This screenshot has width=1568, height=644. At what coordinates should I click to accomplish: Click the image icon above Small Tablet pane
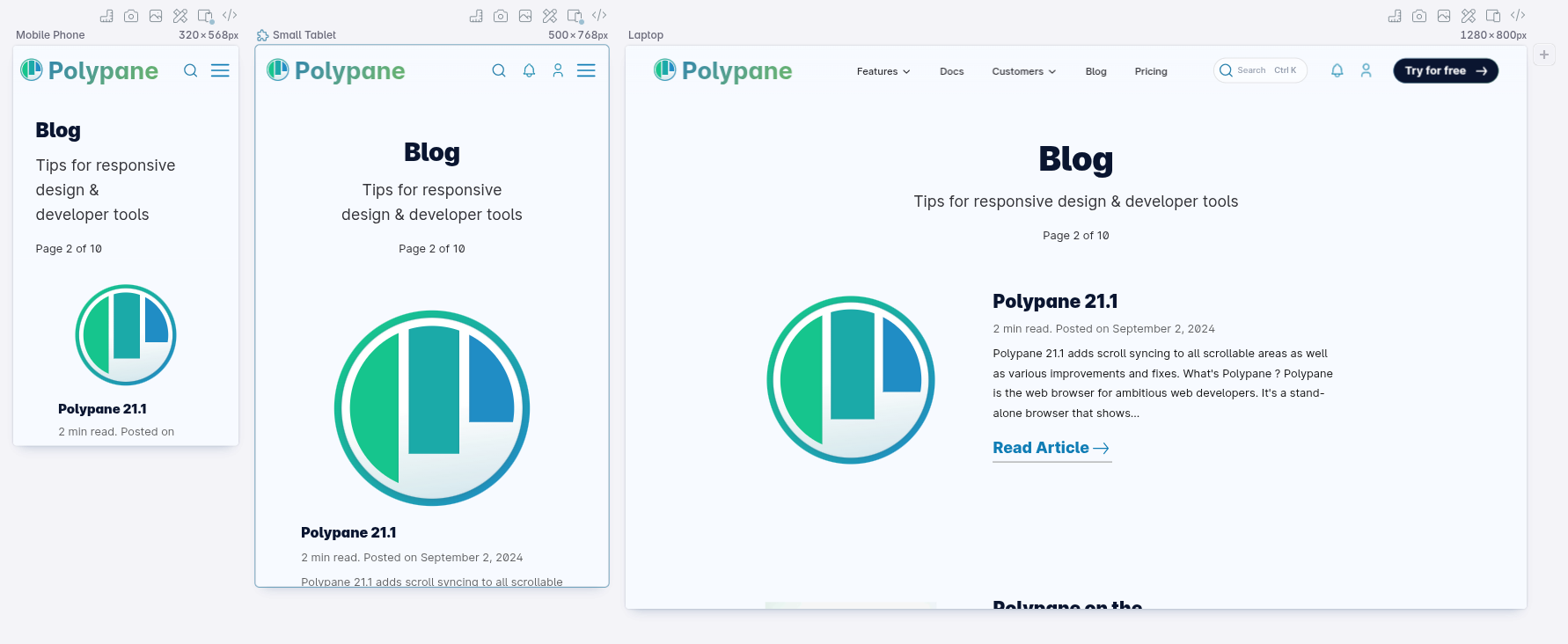pos(525,16)
